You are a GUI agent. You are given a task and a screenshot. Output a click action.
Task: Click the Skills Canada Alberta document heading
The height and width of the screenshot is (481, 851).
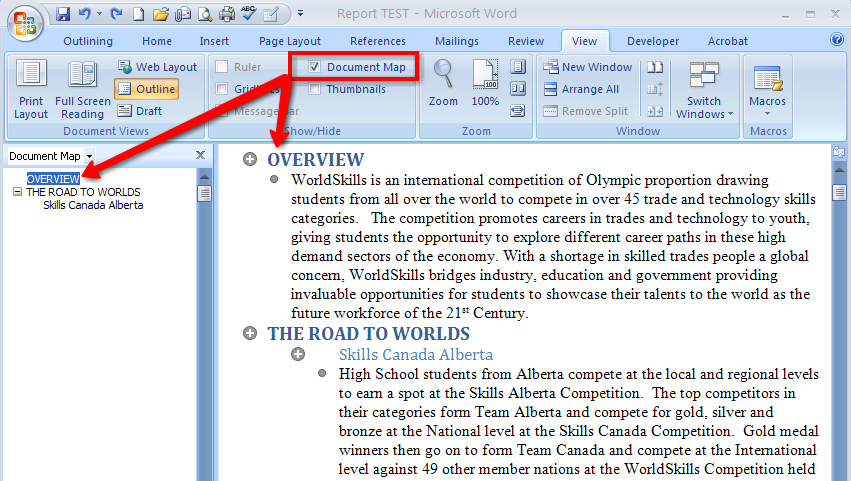416,355
